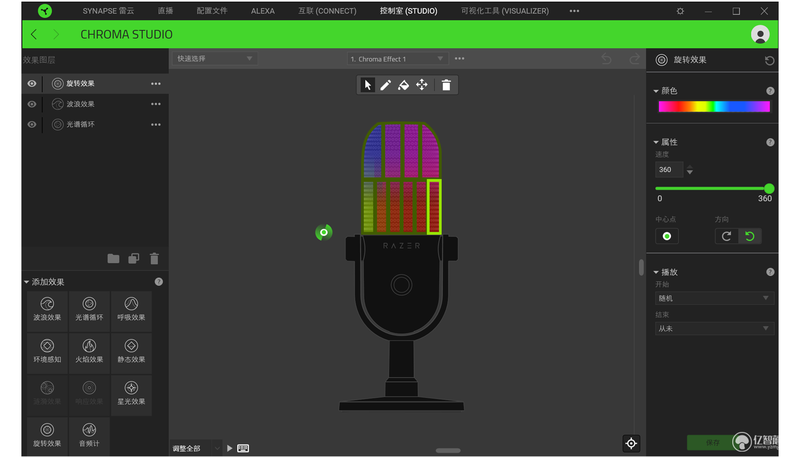800x457 pixels.
Task: Click the green 保存 save button
Action: 713,442
